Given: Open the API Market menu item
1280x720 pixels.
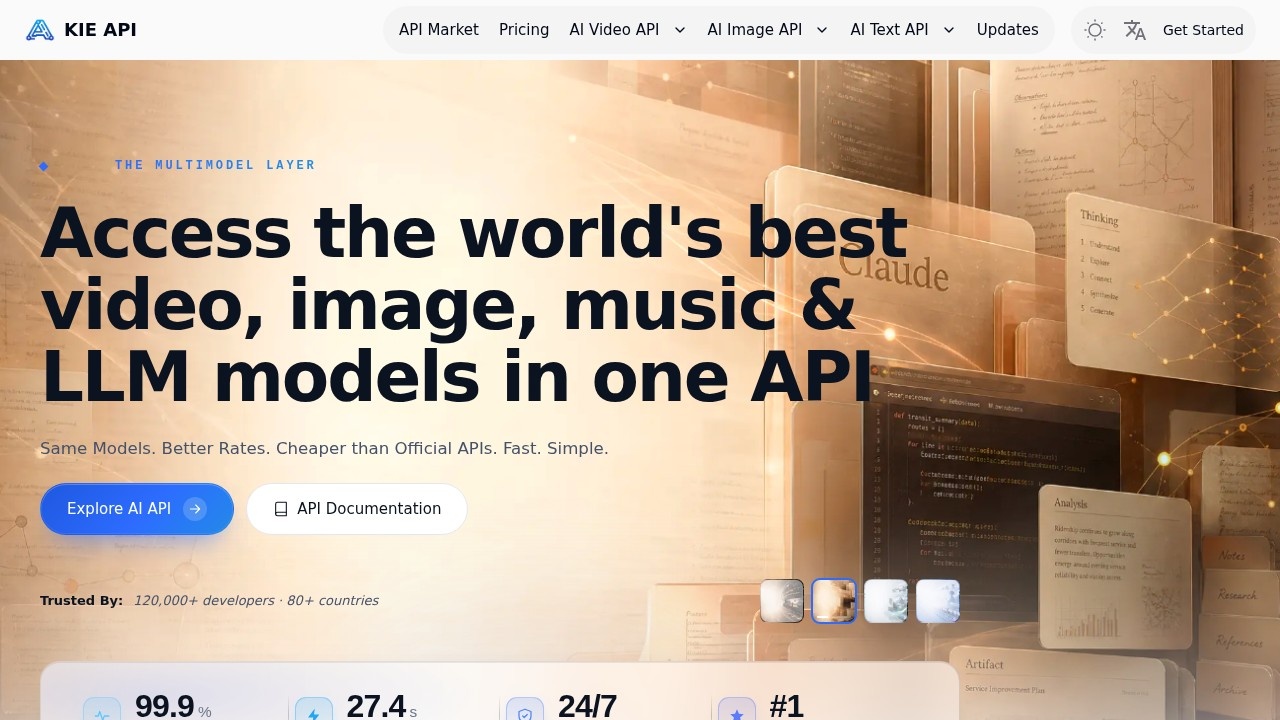Looking at the screenshot, I should [439, 30].
